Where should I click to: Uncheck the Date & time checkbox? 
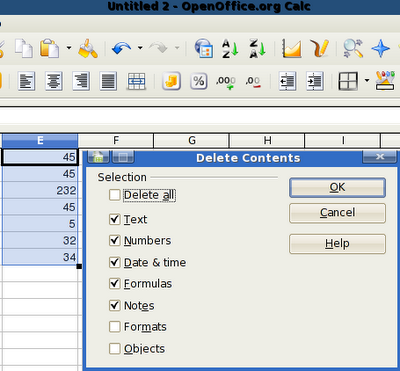tap(115, 262)
